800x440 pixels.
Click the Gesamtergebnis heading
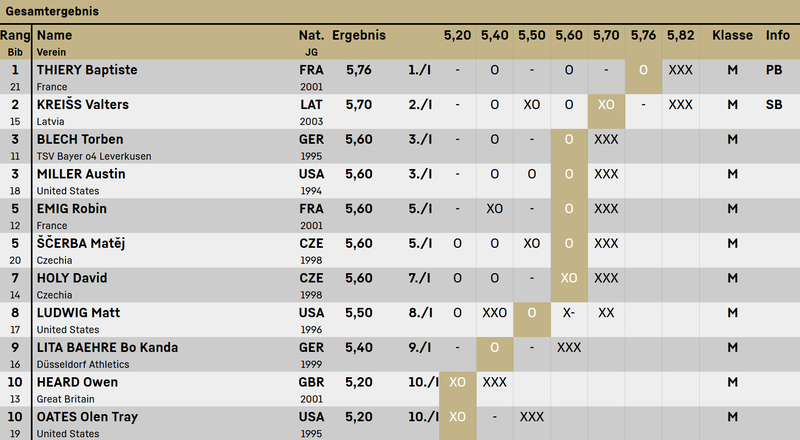[49, 11]
